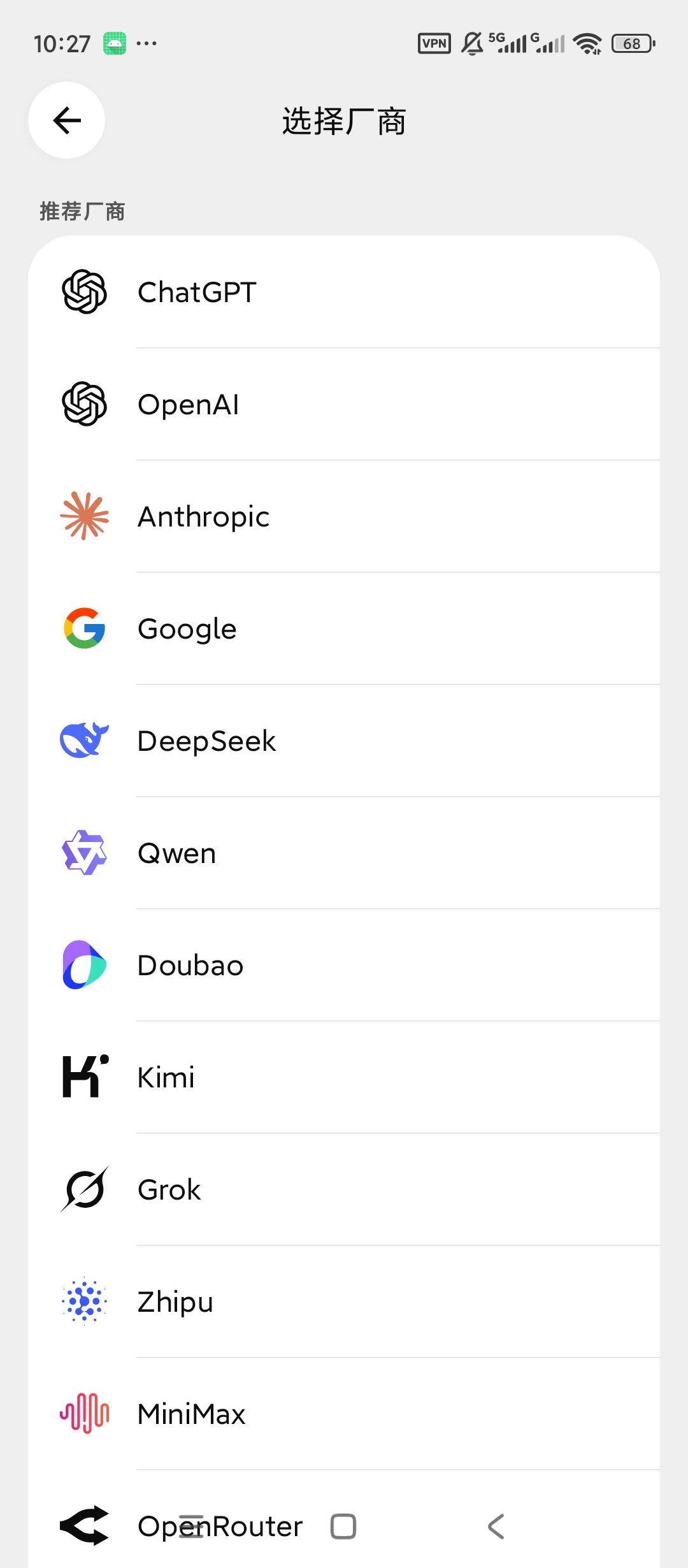Open the MiniMax vendor entry

(344, 1414)
